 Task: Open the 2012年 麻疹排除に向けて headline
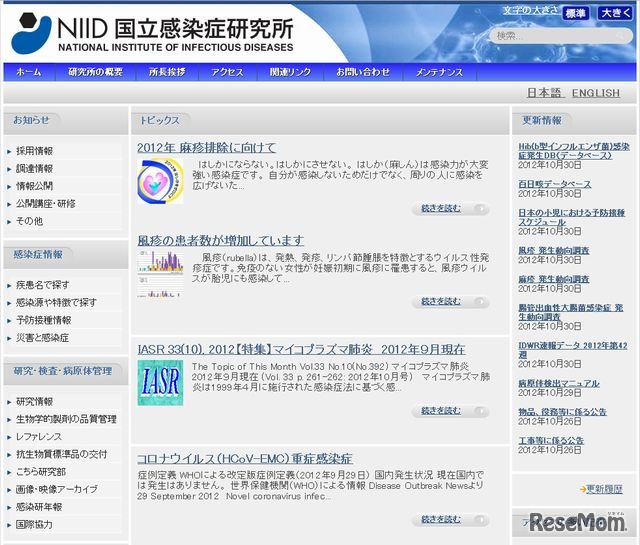pyautogui.click(x=207, y=148)
